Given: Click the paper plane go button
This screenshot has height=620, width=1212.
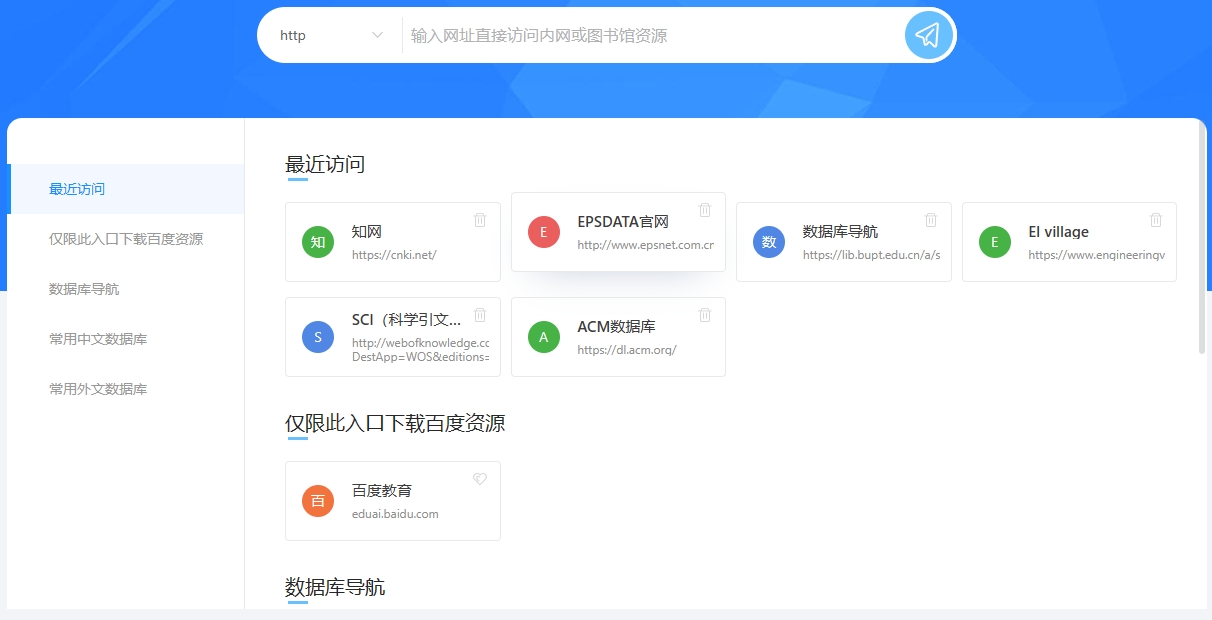Looking at the screenshot, I should point(928,35).
